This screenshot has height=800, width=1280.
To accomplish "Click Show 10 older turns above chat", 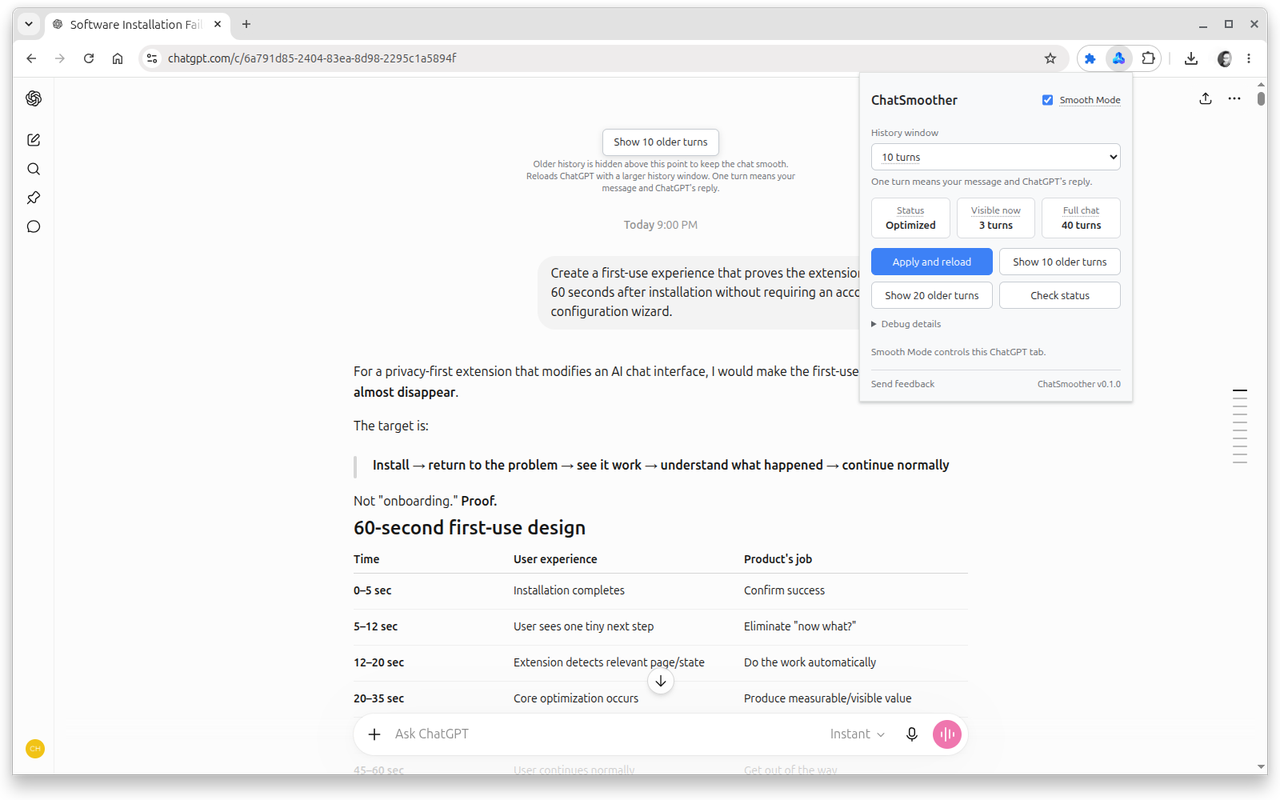I will (x=660, y=142).
